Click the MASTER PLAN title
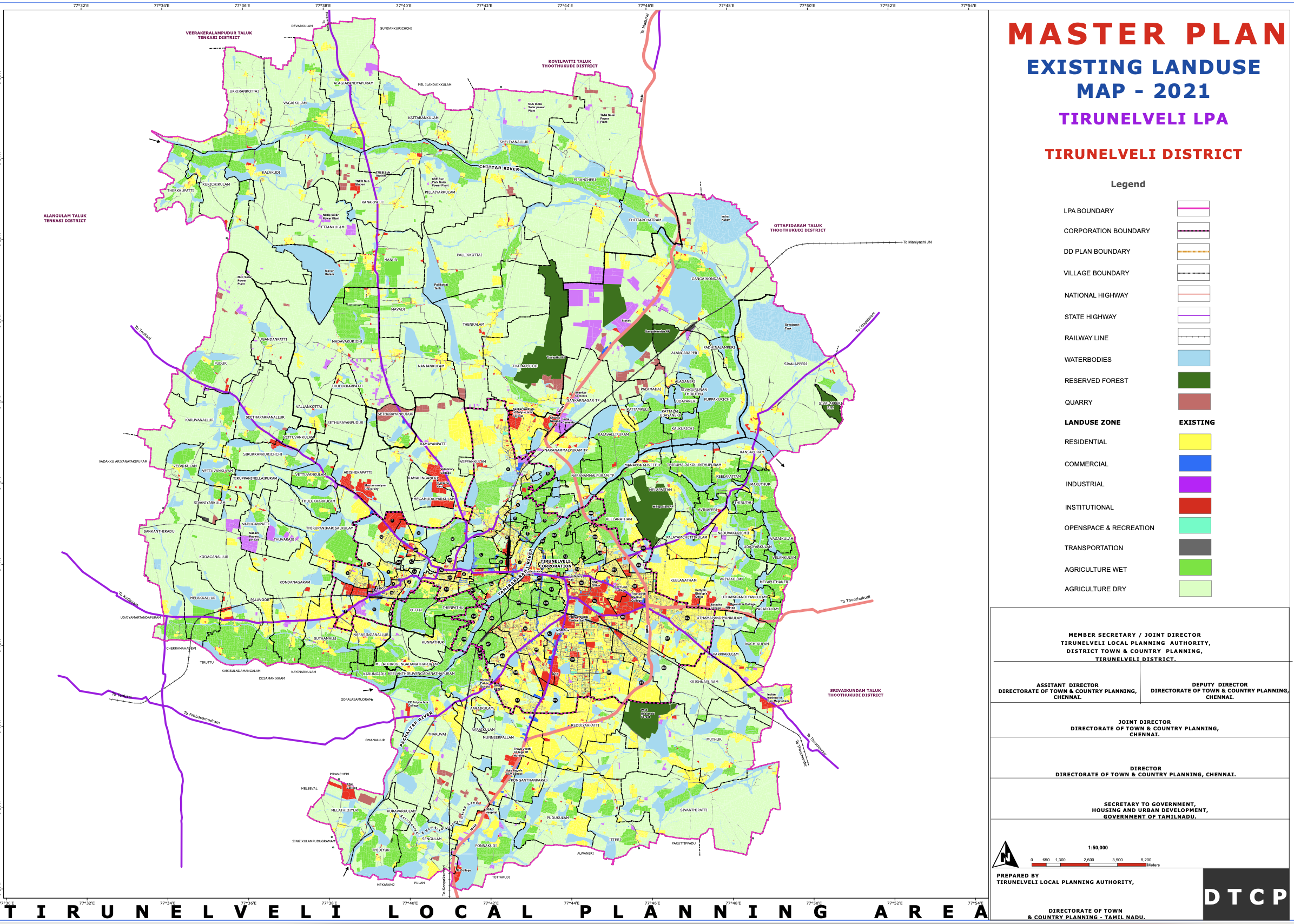 (1147, 34)
